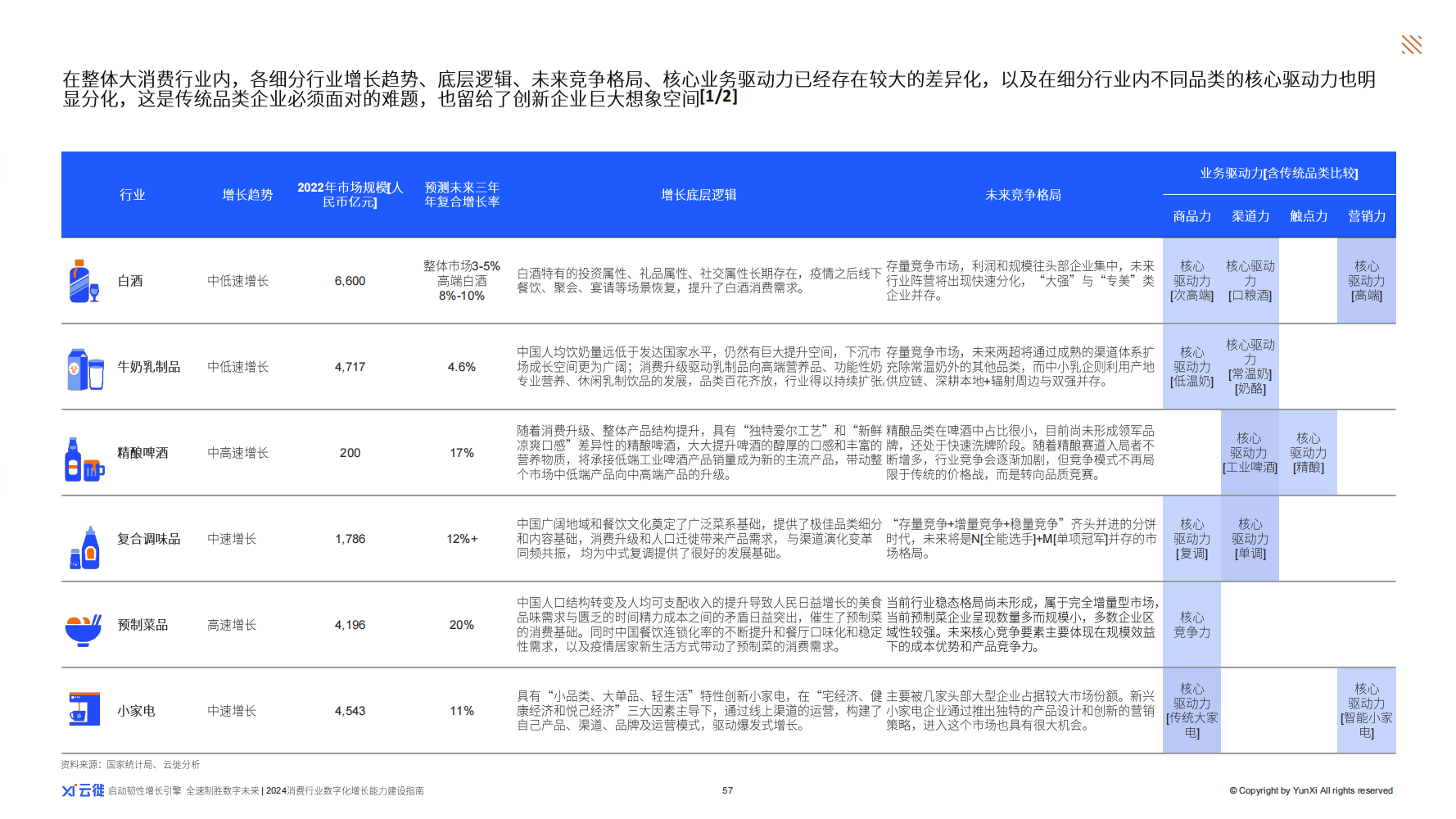The image size is (1456, 819).
Task: Click the small appliance coffee machine icon
Action: pos(84,709)
